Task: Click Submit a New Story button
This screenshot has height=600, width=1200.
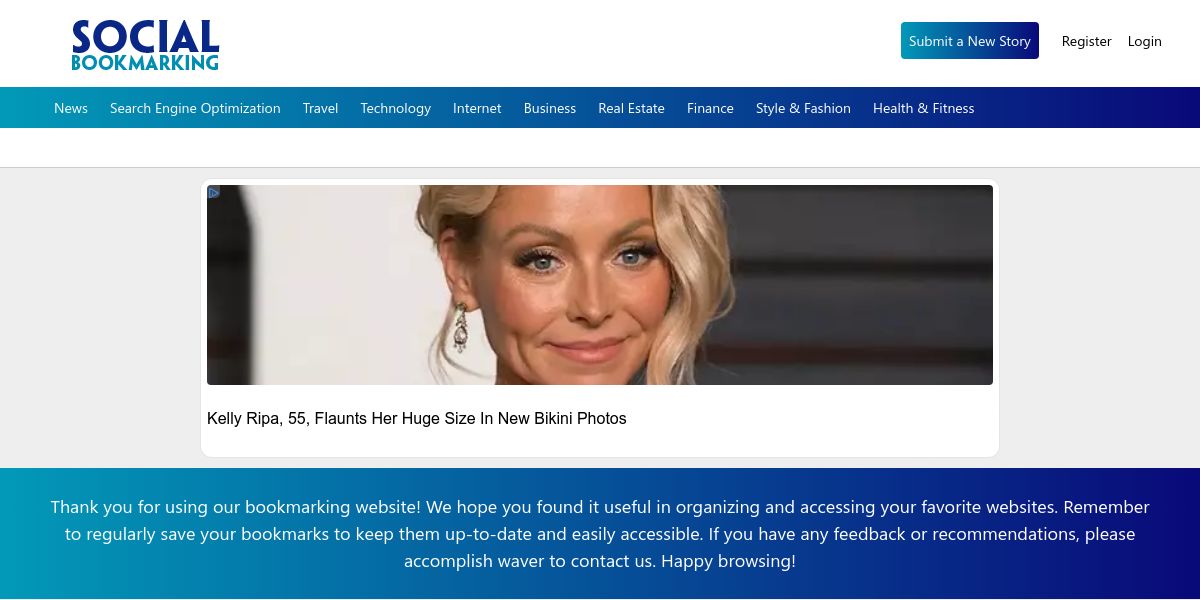Action: click(x=969, y=41)
